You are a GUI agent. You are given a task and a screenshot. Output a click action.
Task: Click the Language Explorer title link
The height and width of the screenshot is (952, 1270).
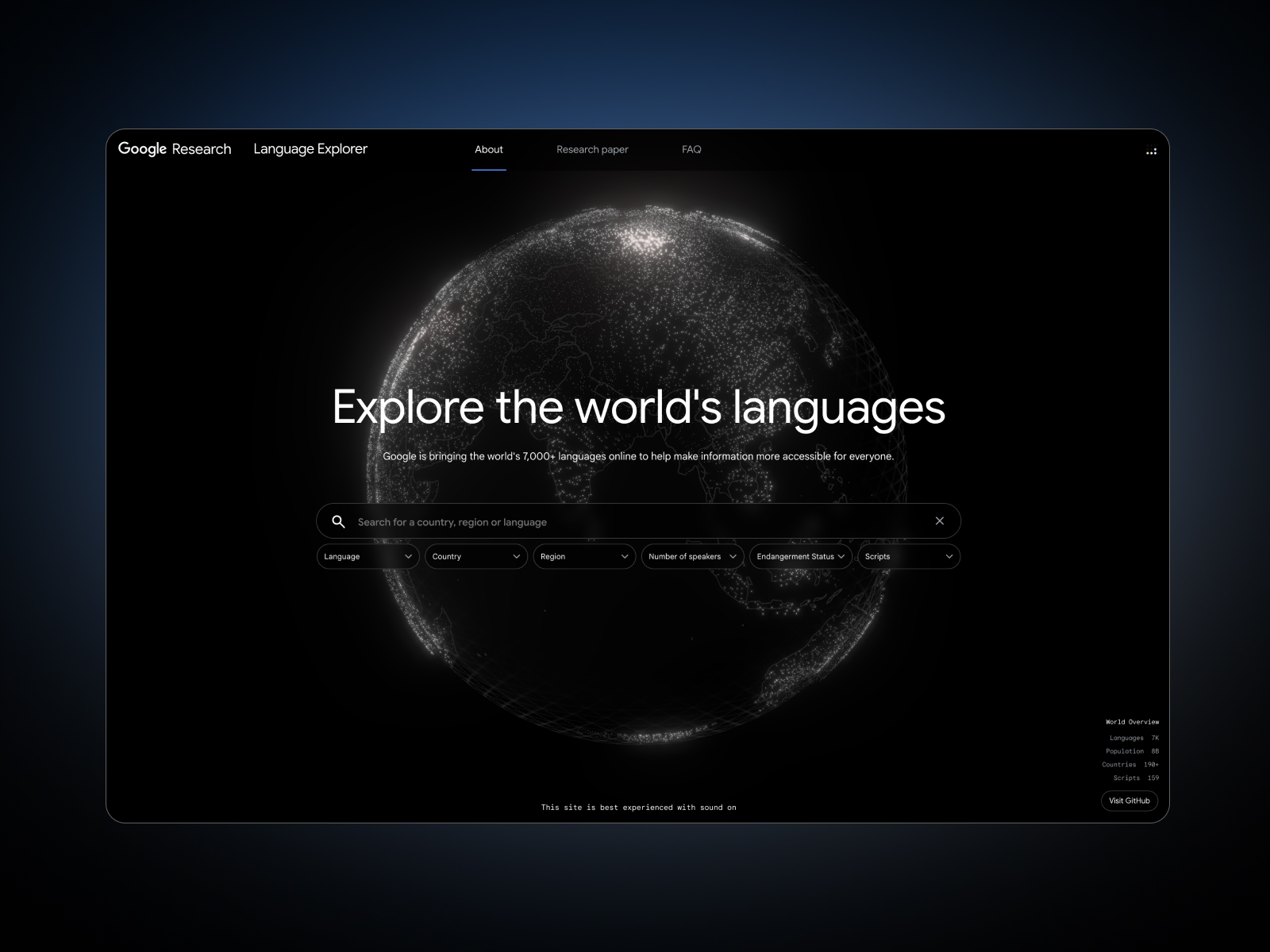[310, 148]
